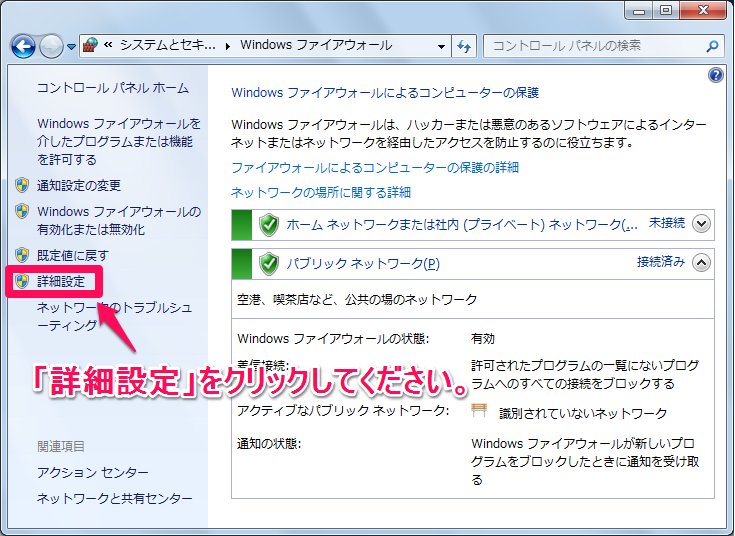Click the magnifier search icon

pos(712,46)
